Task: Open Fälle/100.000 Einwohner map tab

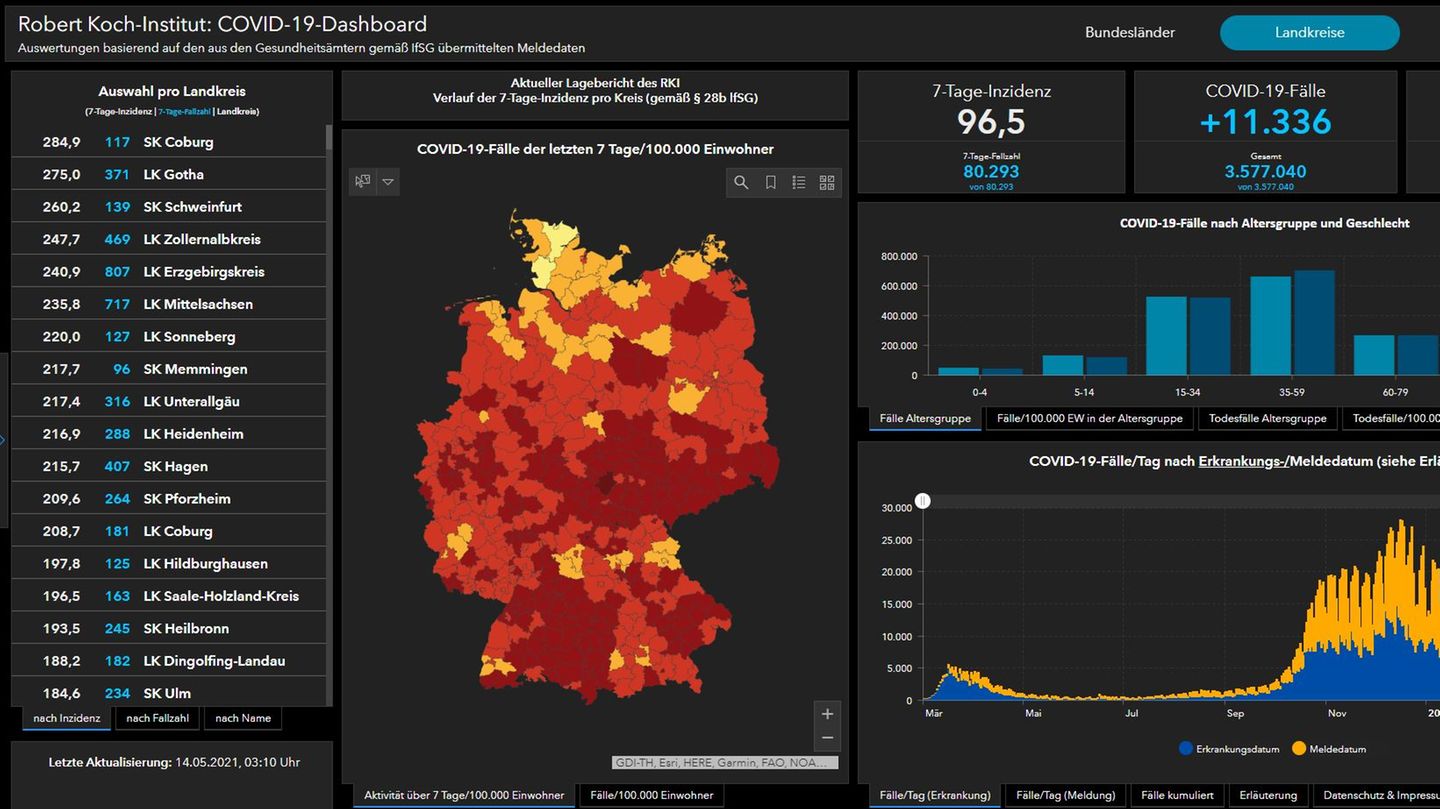Action: (x=652, y=795)
